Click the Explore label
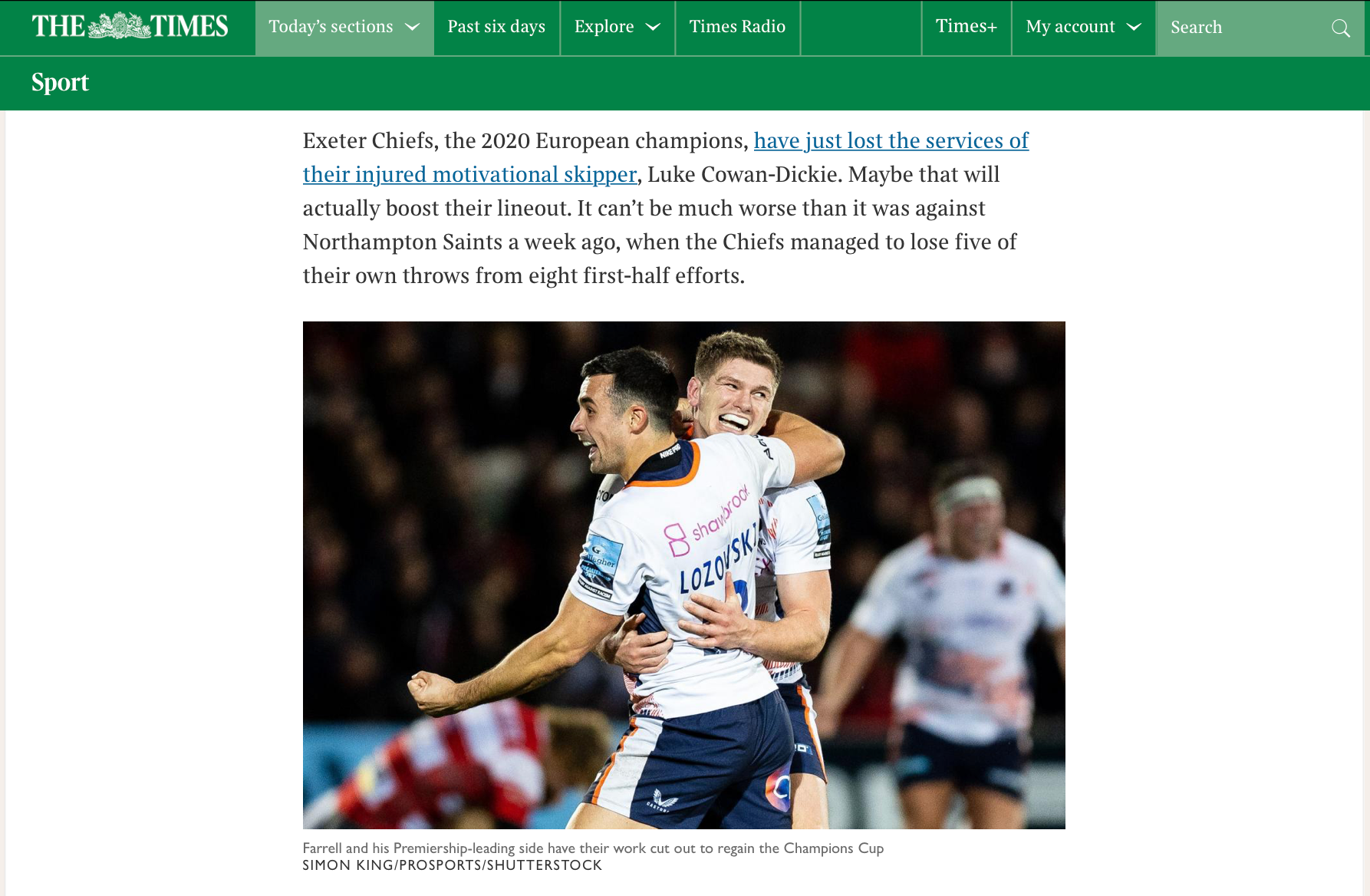 [x=604, y=27]
